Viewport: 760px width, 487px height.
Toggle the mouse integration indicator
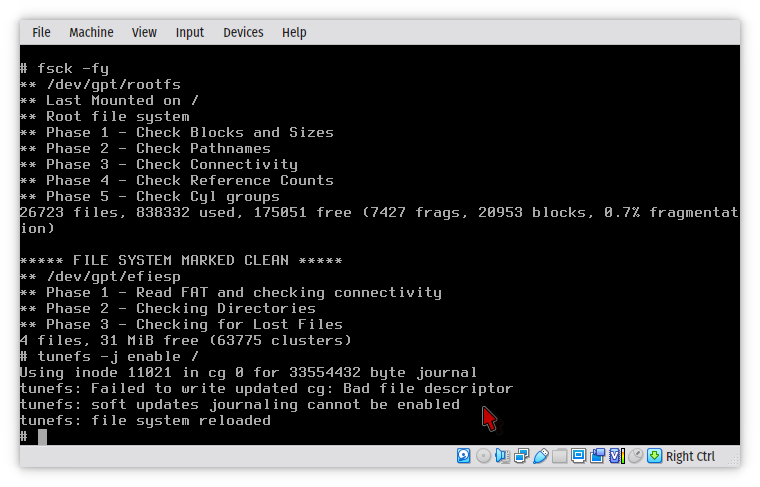pos(635,456)
